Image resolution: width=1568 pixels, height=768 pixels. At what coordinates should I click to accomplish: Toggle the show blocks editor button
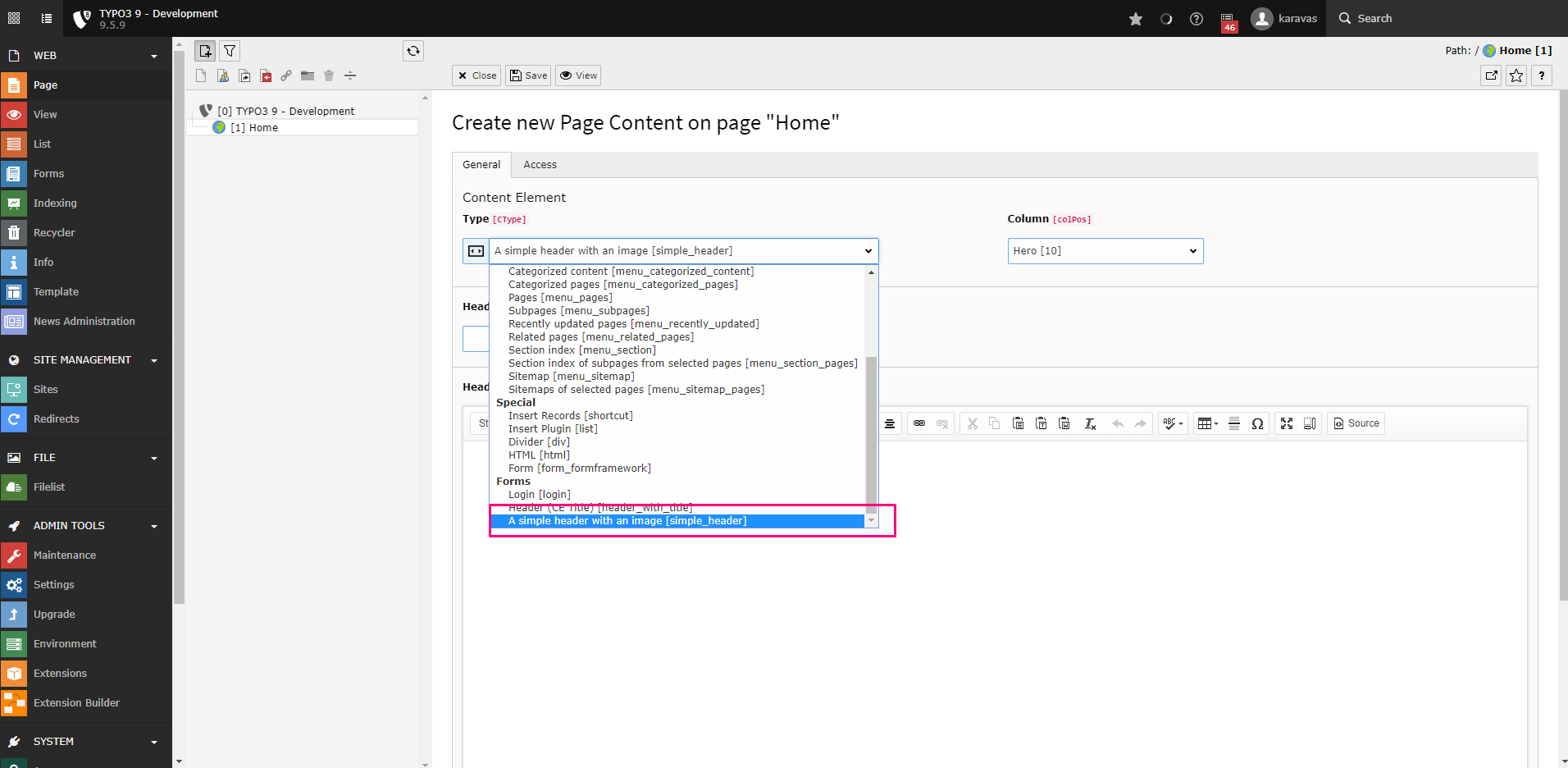point(1310,423)
